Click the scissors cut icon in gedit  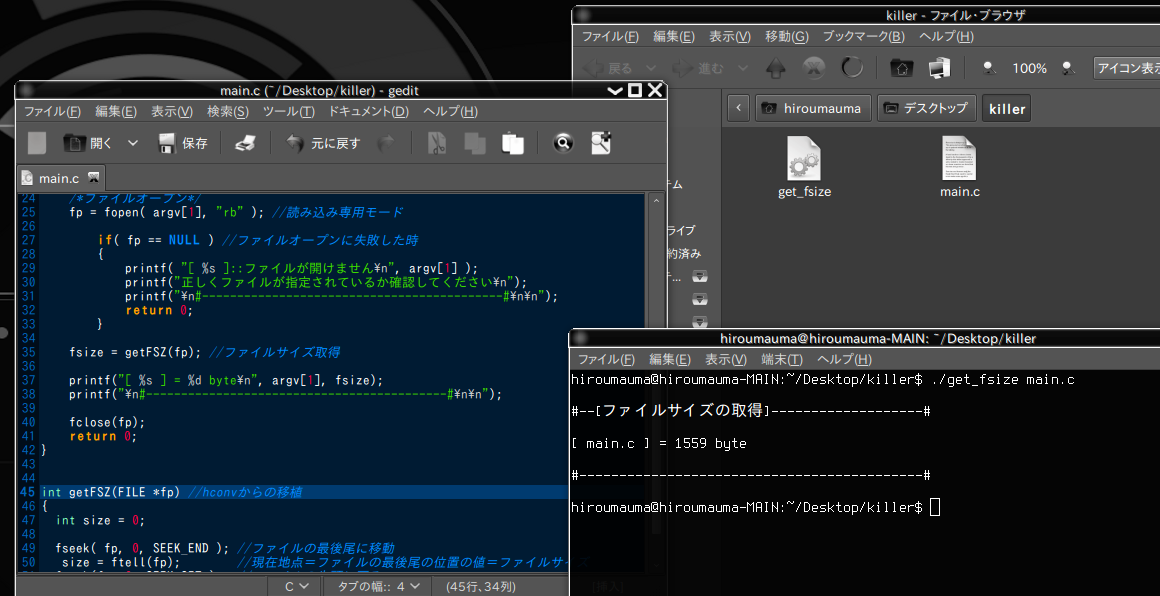tap(436, 143)
